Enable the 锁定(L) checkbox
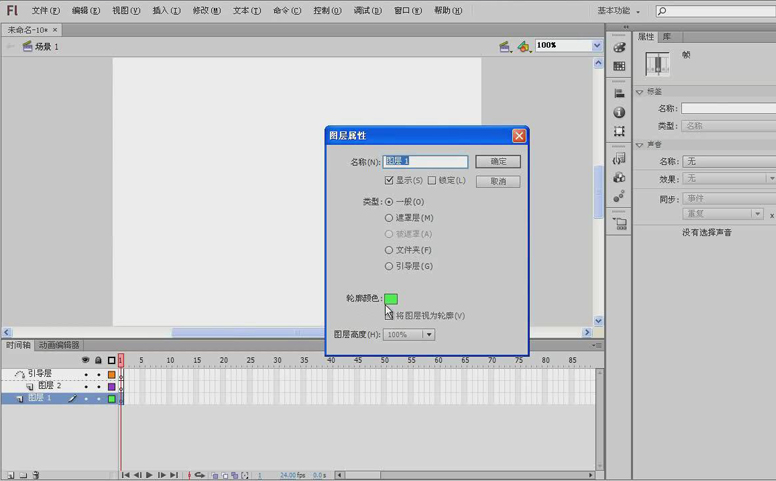Image resolution: width=776 pixels, height=481 pixels. tap(432, 181)
